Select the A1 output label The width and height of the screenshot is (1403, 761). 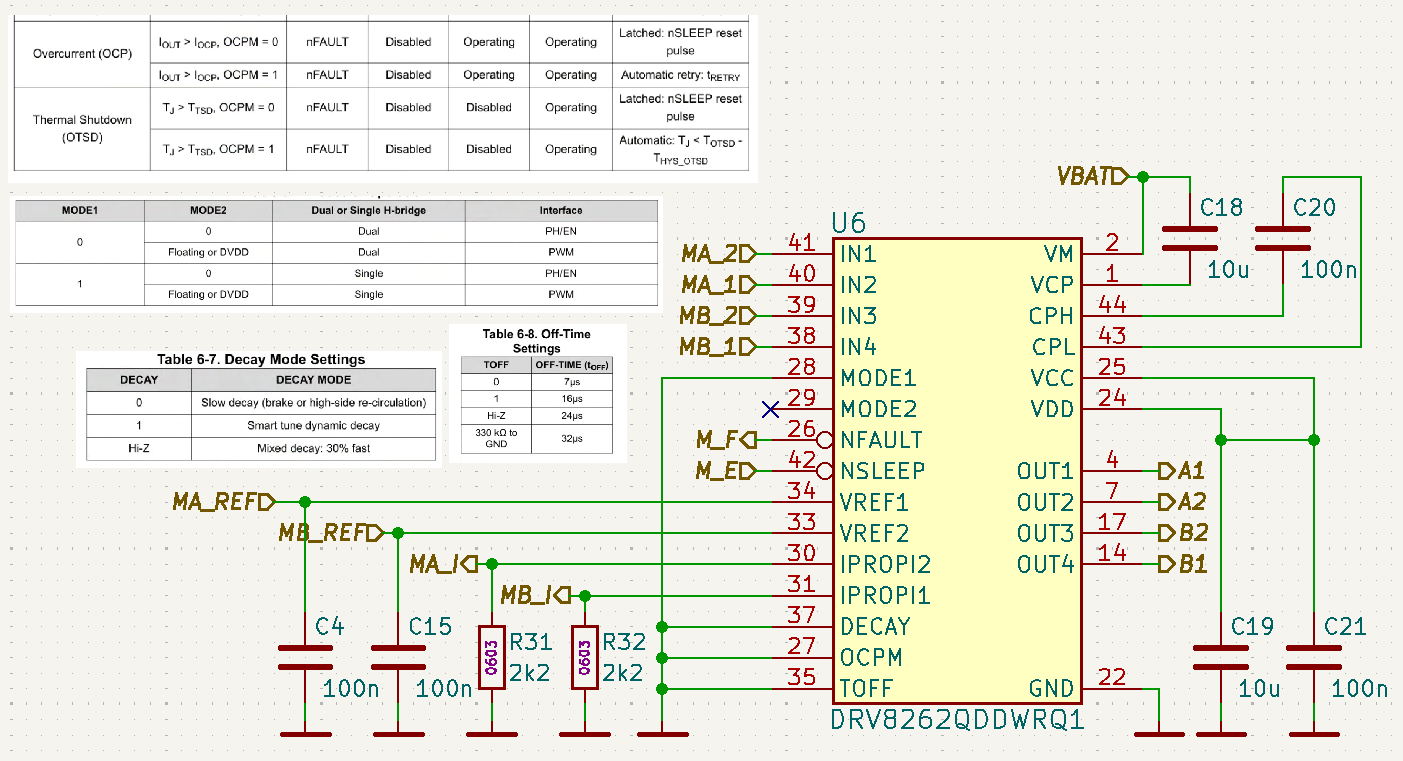tap(1182, 470)
